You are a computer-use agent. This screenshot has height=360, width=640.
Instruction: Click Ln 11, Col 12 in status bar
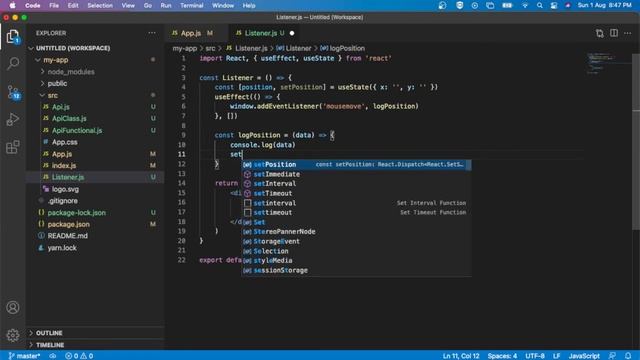pyautogui.click(x=461, y=356)
